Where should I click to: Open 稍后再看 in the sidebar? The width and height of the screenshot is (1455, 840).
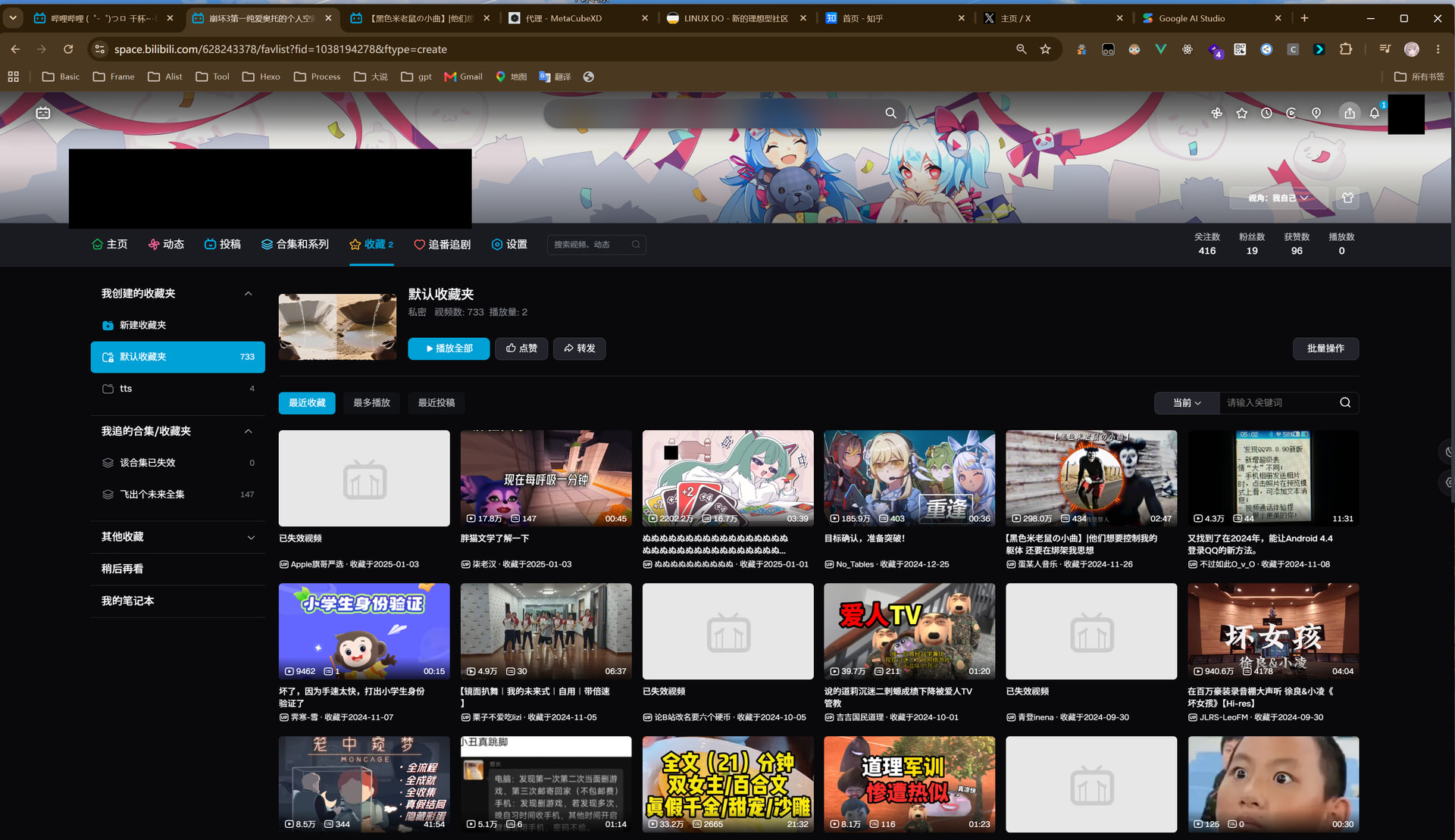coord(177,569)
